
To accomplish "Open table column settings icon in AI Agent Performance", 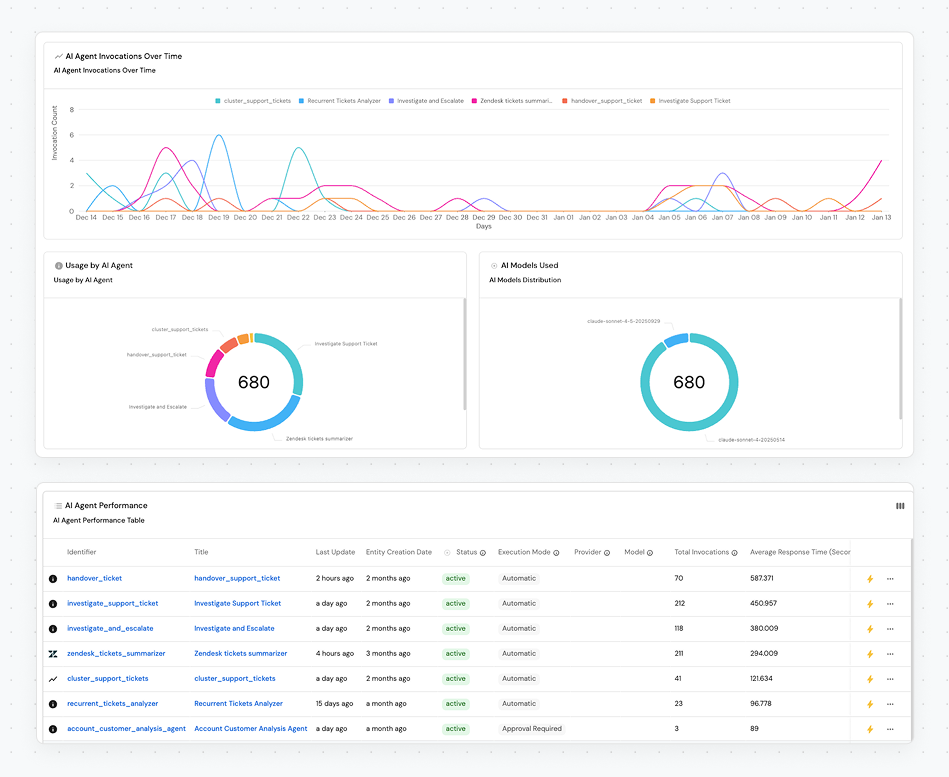I will tap(900, 506).
